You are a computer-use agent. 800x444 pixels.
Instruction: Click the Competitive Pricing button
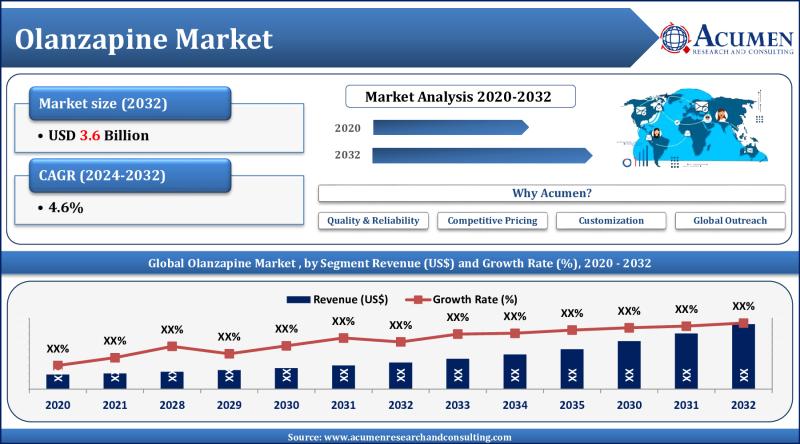pos(492,220)
